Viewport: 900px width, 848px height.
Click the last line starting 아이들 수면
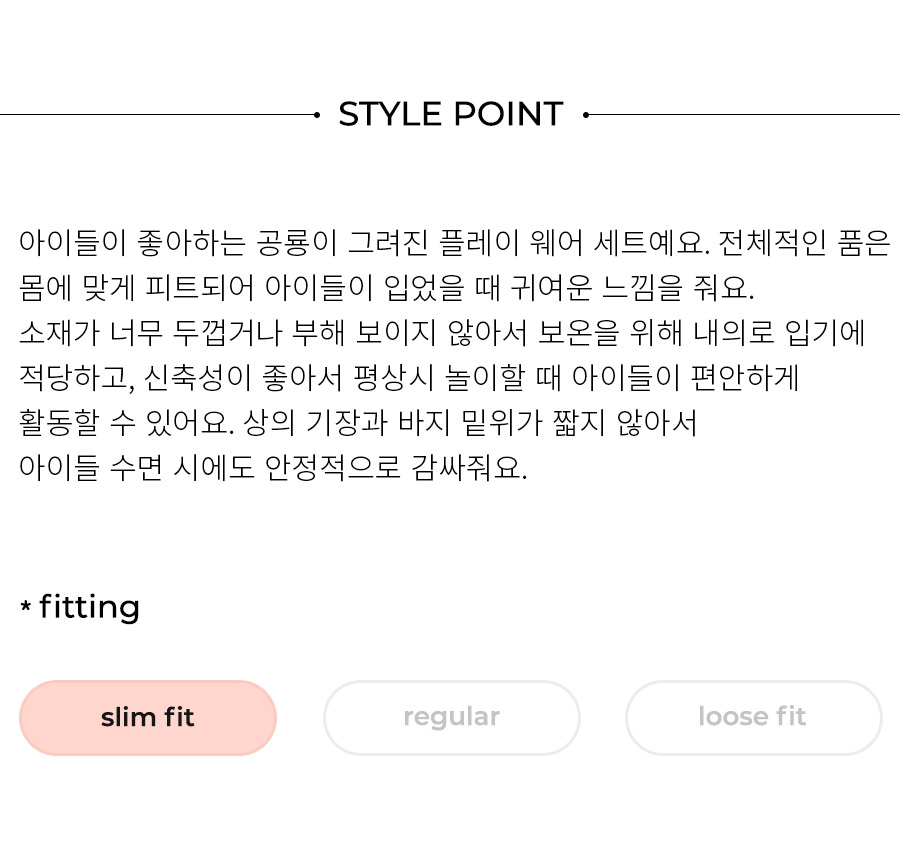273,468
